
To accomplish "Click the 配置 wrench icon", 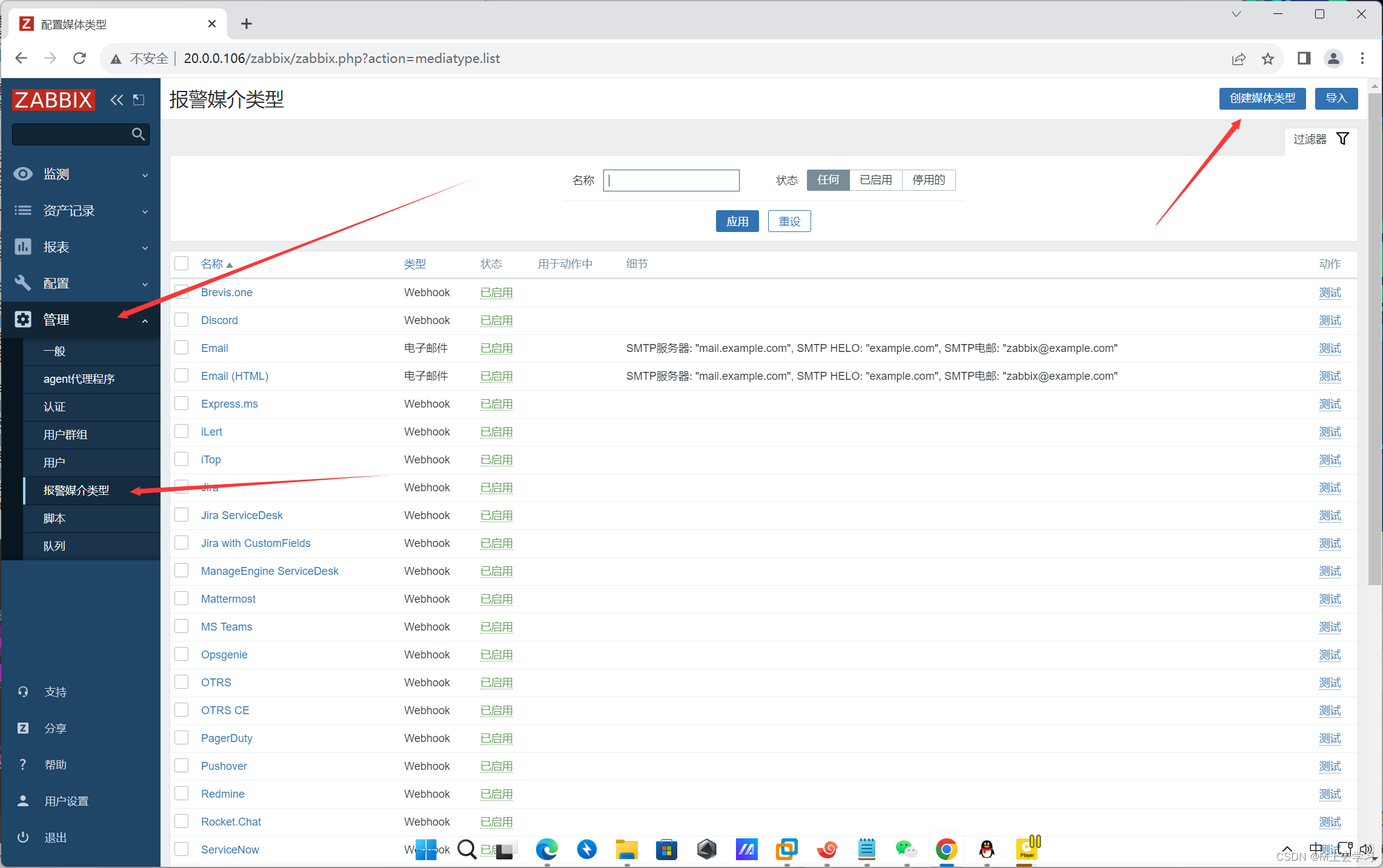I will [x=23, y=283].
